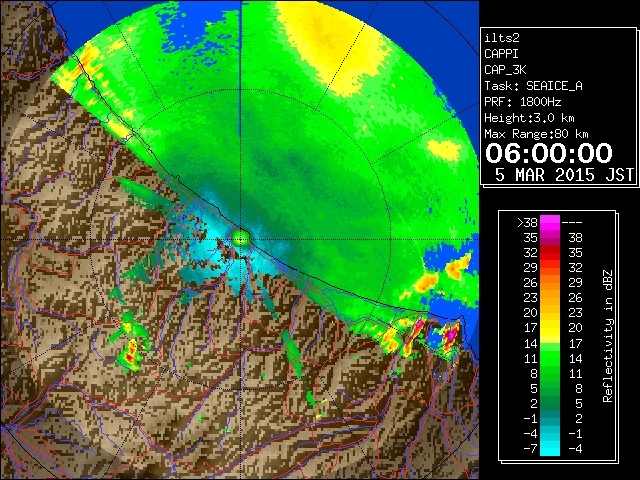Click the yellow 17 dBZ legend swatch
640x480 pixels.
coord(550,328)
